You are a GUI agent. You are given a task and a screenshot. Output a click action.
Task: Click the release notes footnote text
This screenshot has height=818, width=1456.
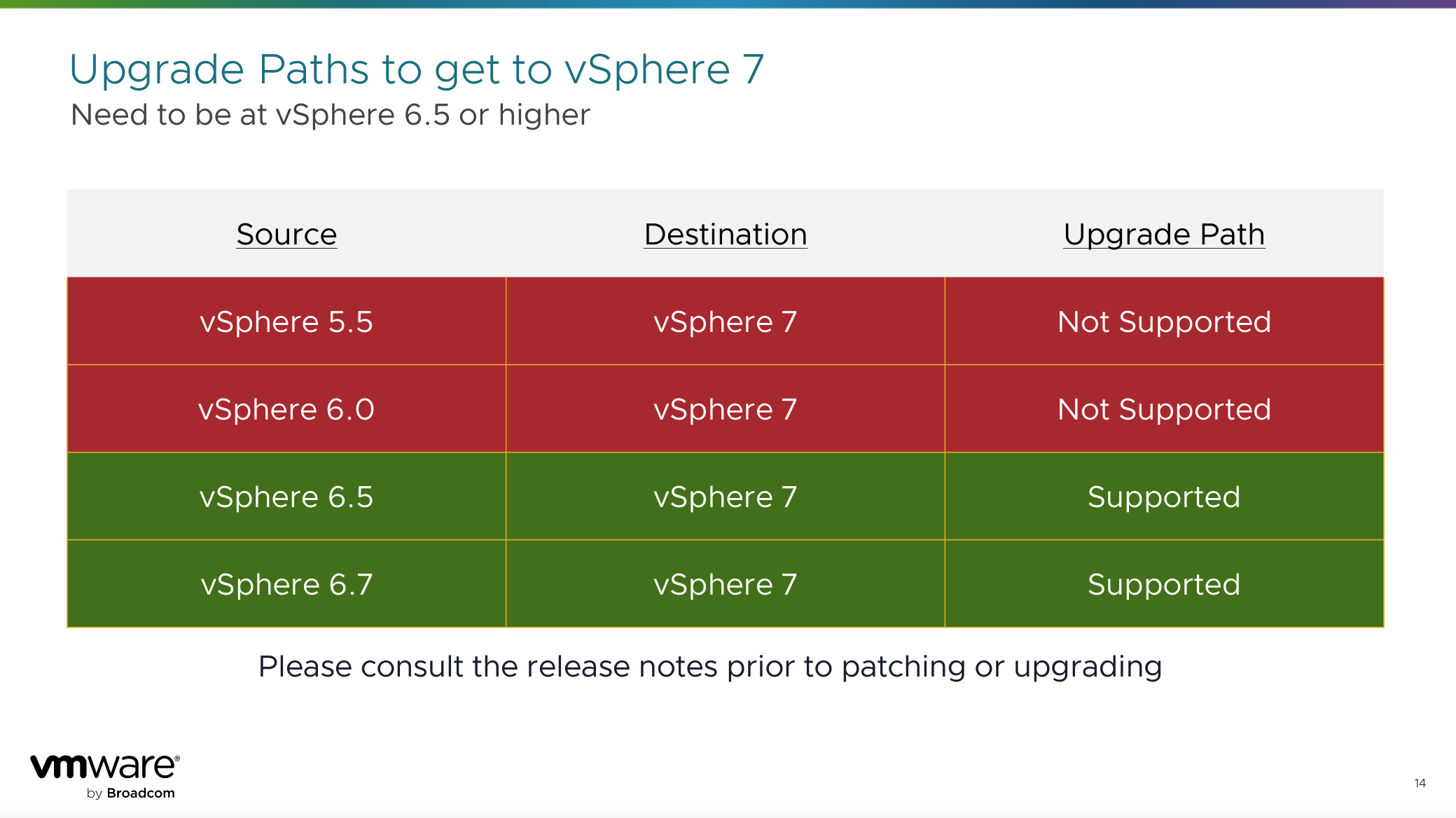tap(710, 667)
